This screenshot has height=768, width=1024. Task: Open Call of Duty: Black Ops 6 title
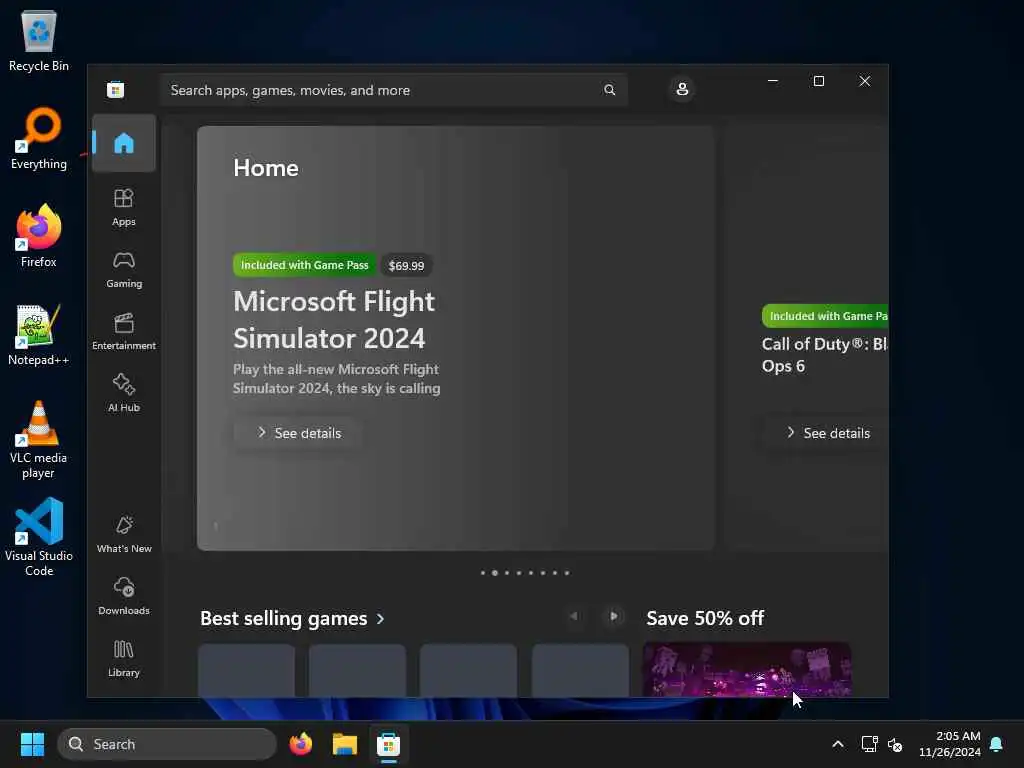coord(825,355)
